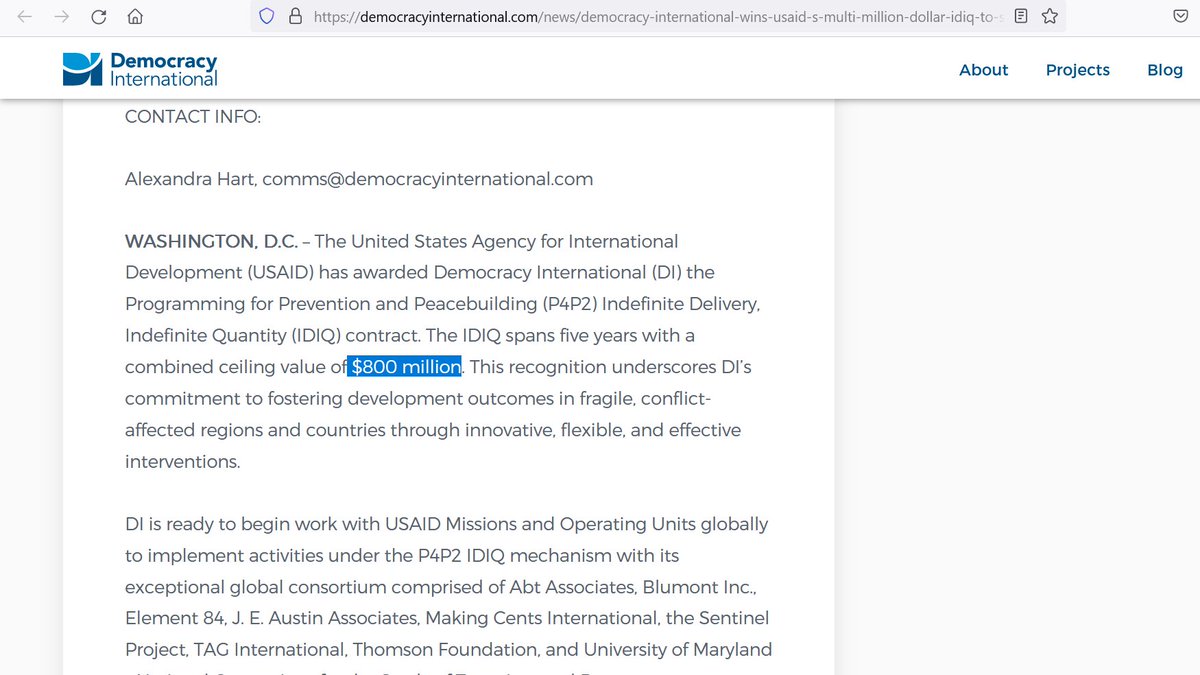Click the name "Alexandra Hart"
The height and width of the screenshot is (675, 1200).
[x=189, y=179]
